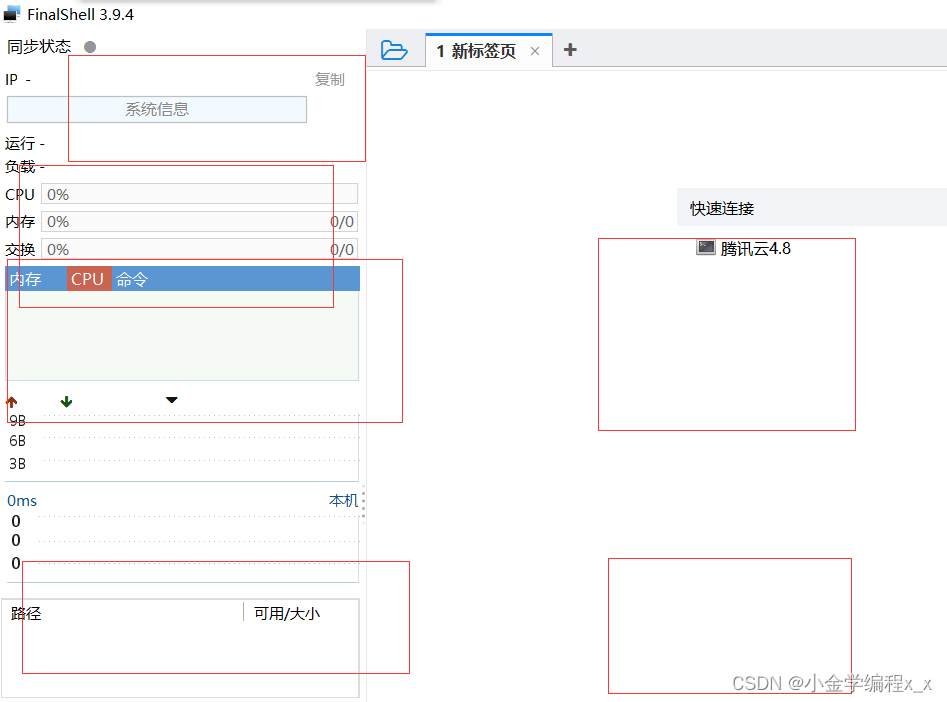
Task: Click the 内存 usage progress bar
Action: coord(199,222)
